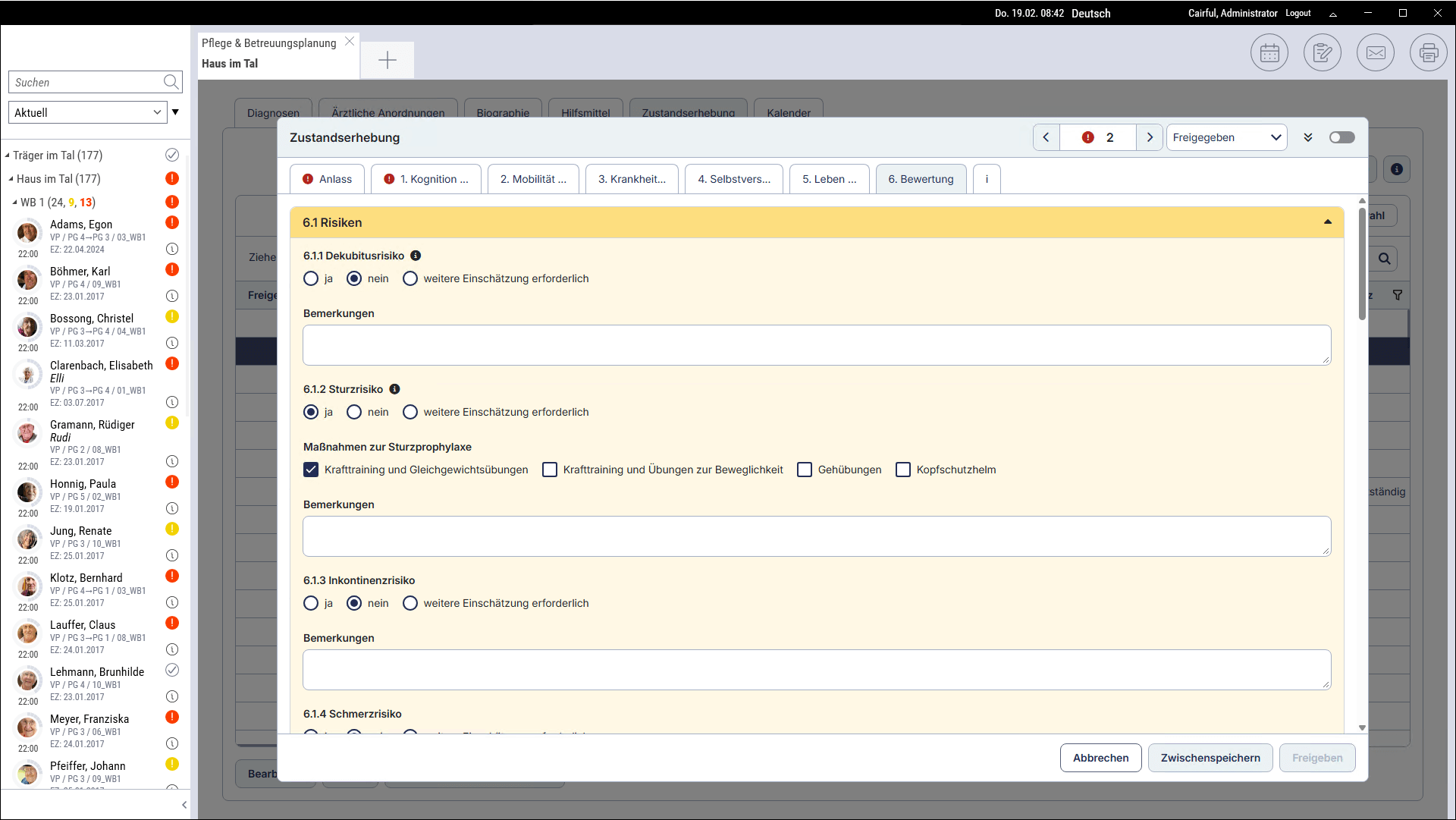1456x820 pixels.
Task: Click the Abbrechen button
Action: 1100,758
